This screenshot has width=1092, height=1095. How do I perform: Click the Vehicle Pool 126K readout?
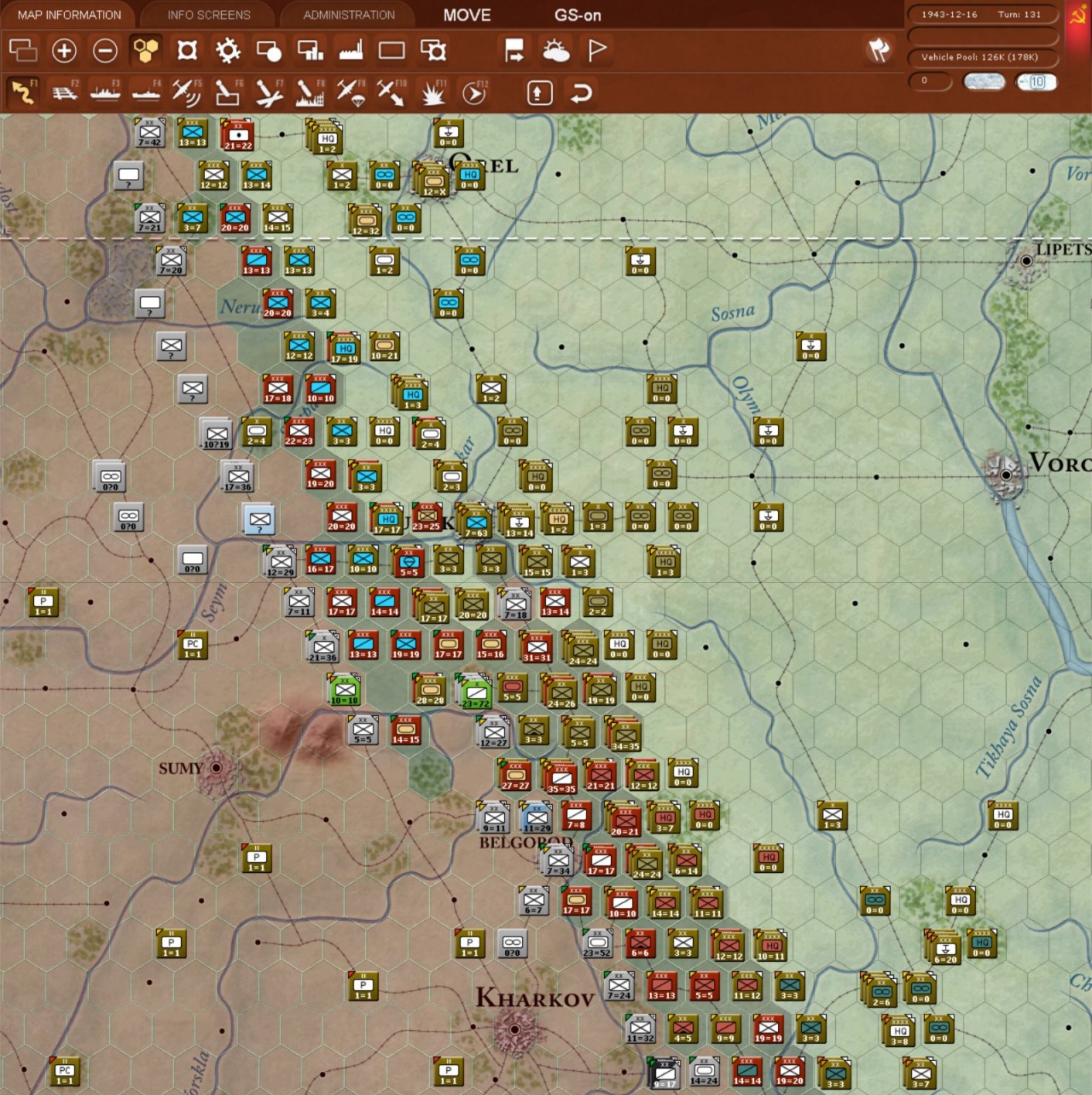[982, 57]
